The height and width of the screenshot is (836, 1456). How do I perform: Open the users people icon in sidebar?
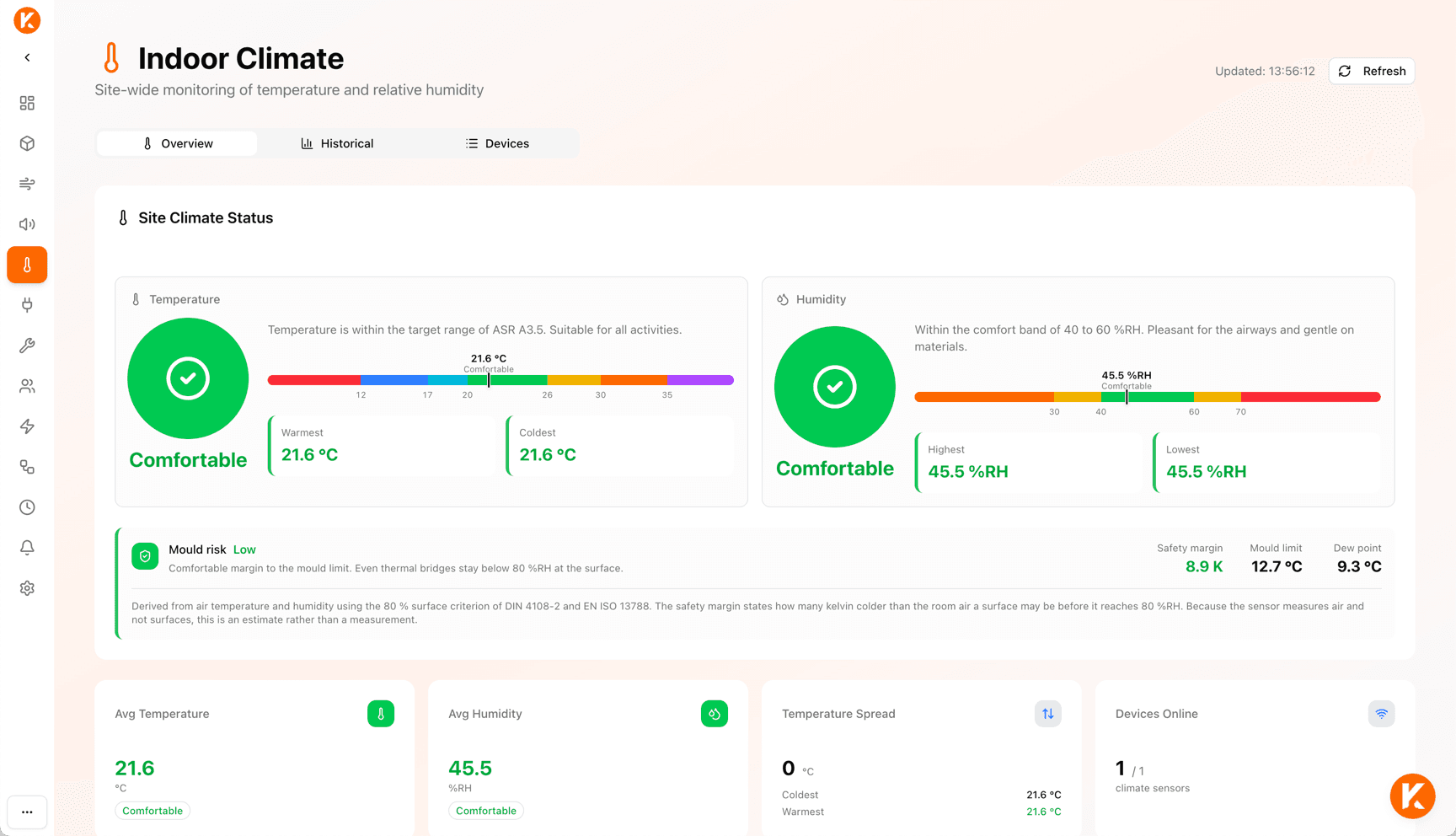point(27,386)
